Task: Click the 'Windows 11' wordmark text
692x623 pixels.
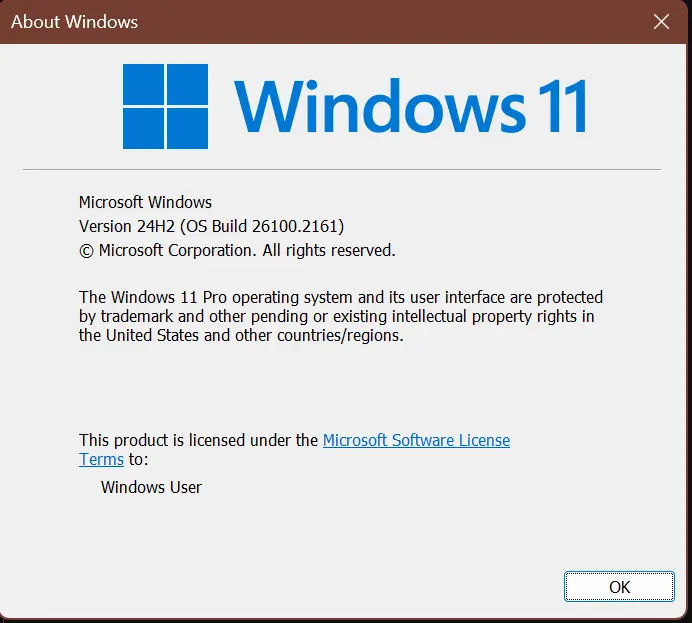Action: (x=411, y=106)
